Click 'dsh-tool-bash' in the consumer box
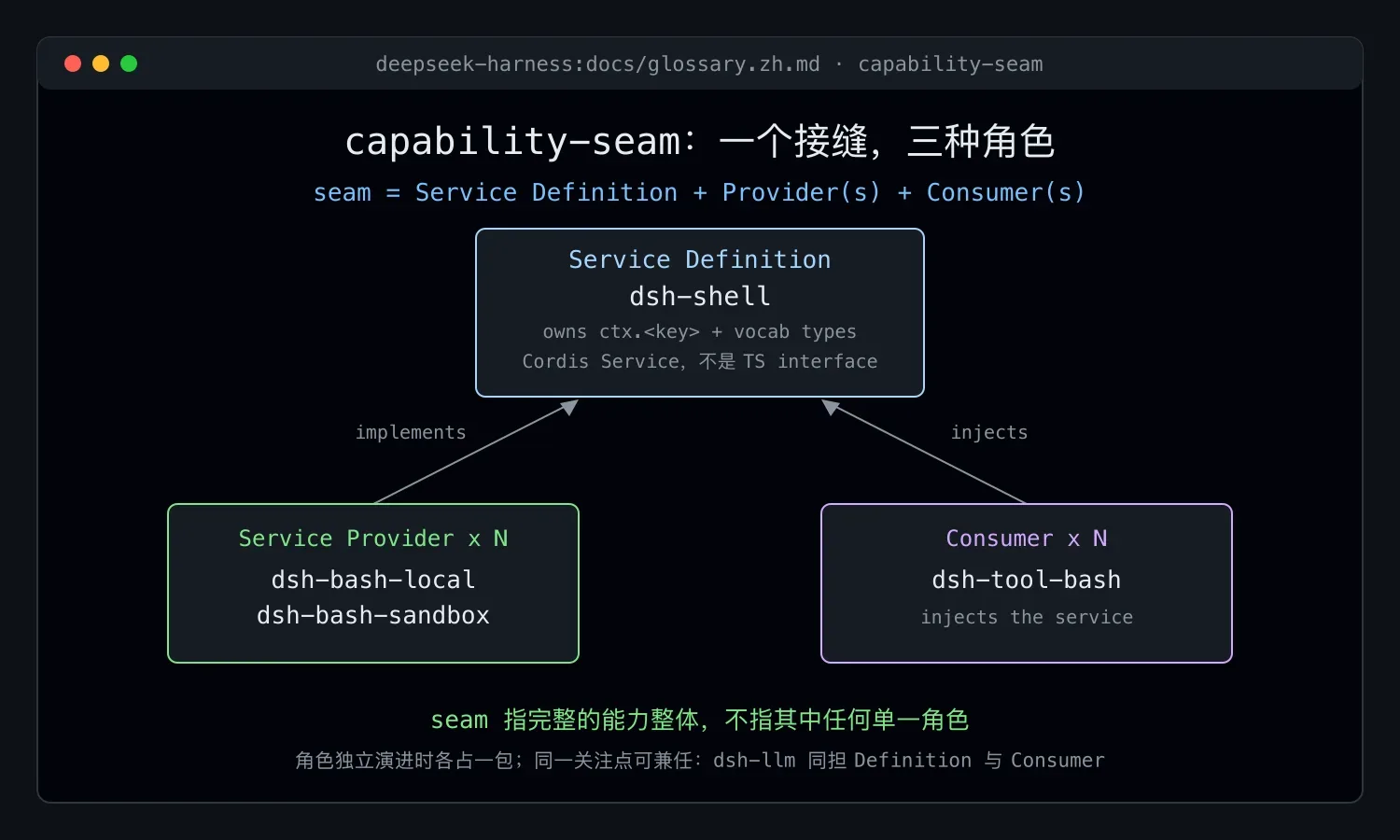The height and width of the screenshot is (840, 1400). [x=1027, y=580]
